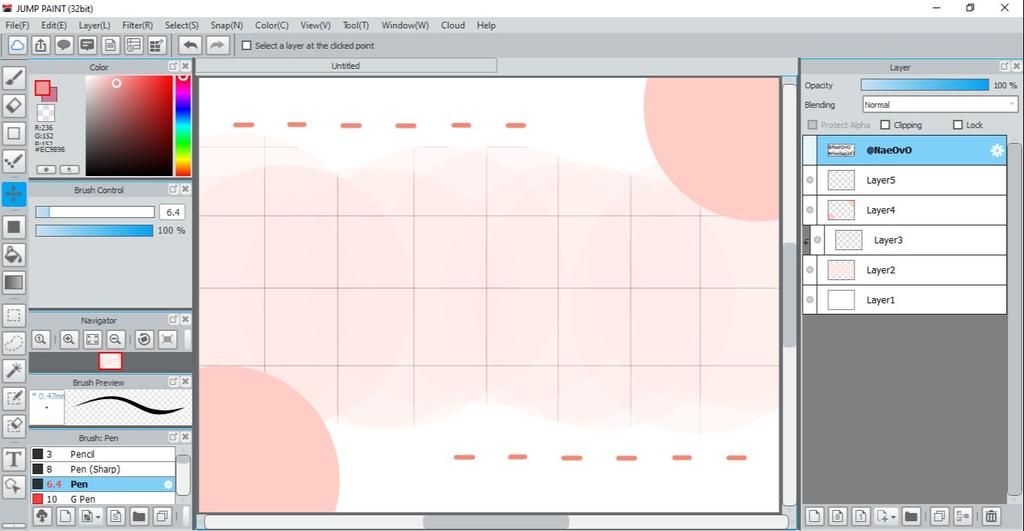Open the Filter(R) menu

coord(137,25)
